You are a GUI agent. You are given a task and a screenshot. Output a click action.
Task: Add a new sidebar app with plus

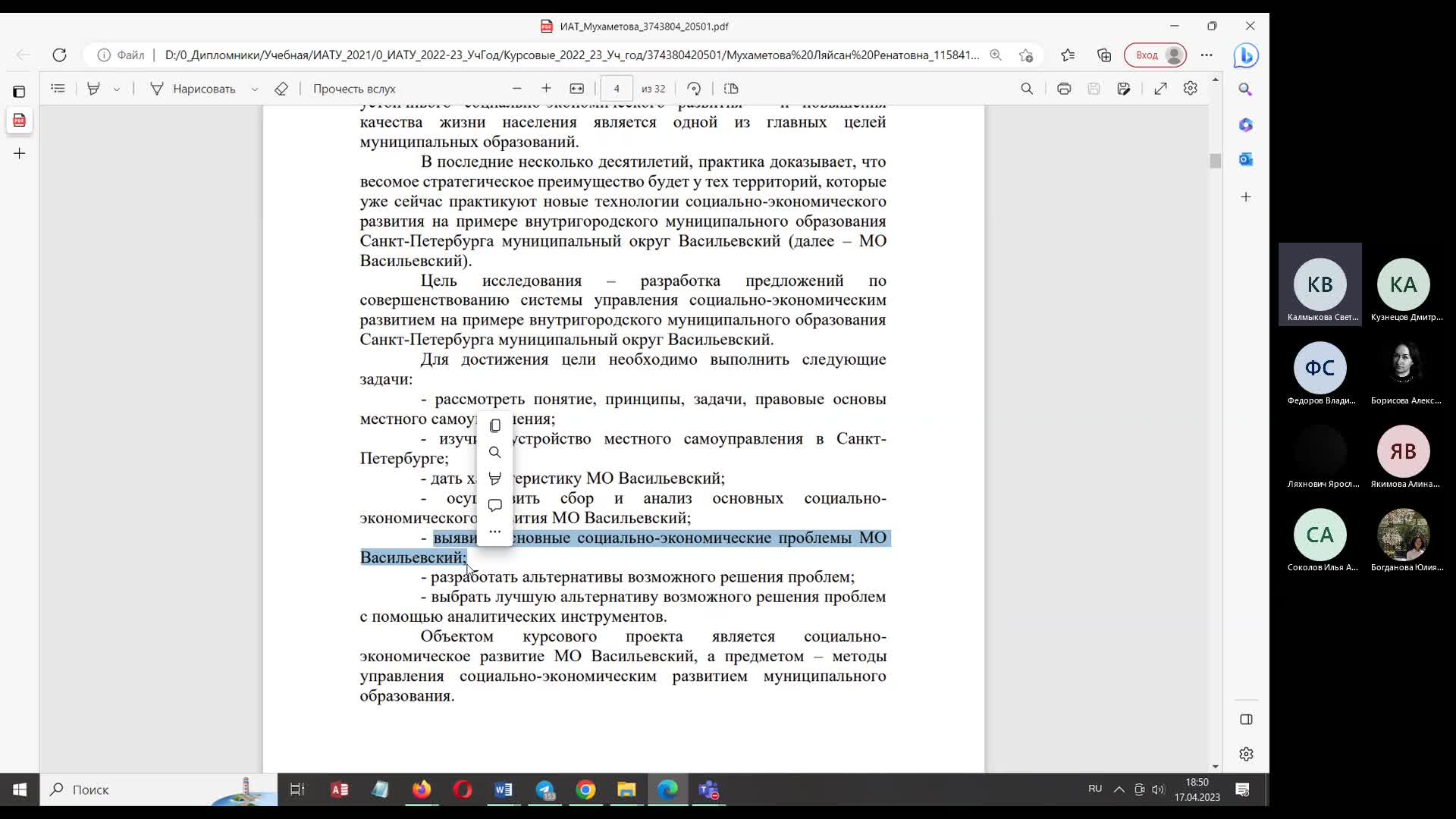pos(1246,197)
